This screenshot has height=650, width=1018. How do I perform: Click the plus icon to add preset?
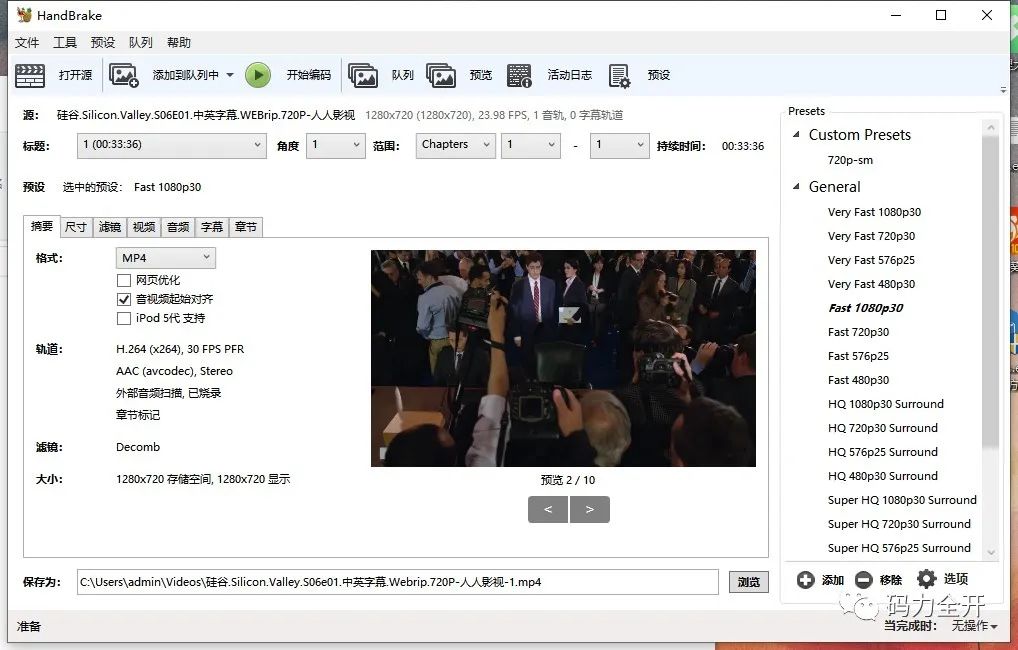click(805, 580)
